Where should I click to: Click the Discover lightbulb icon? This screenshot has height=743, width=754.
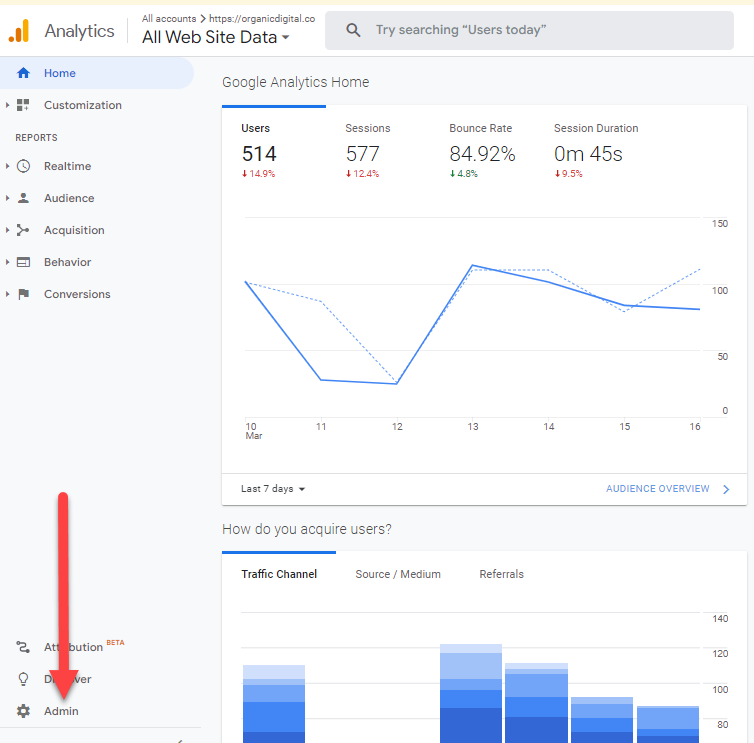[x=23, y=679]
